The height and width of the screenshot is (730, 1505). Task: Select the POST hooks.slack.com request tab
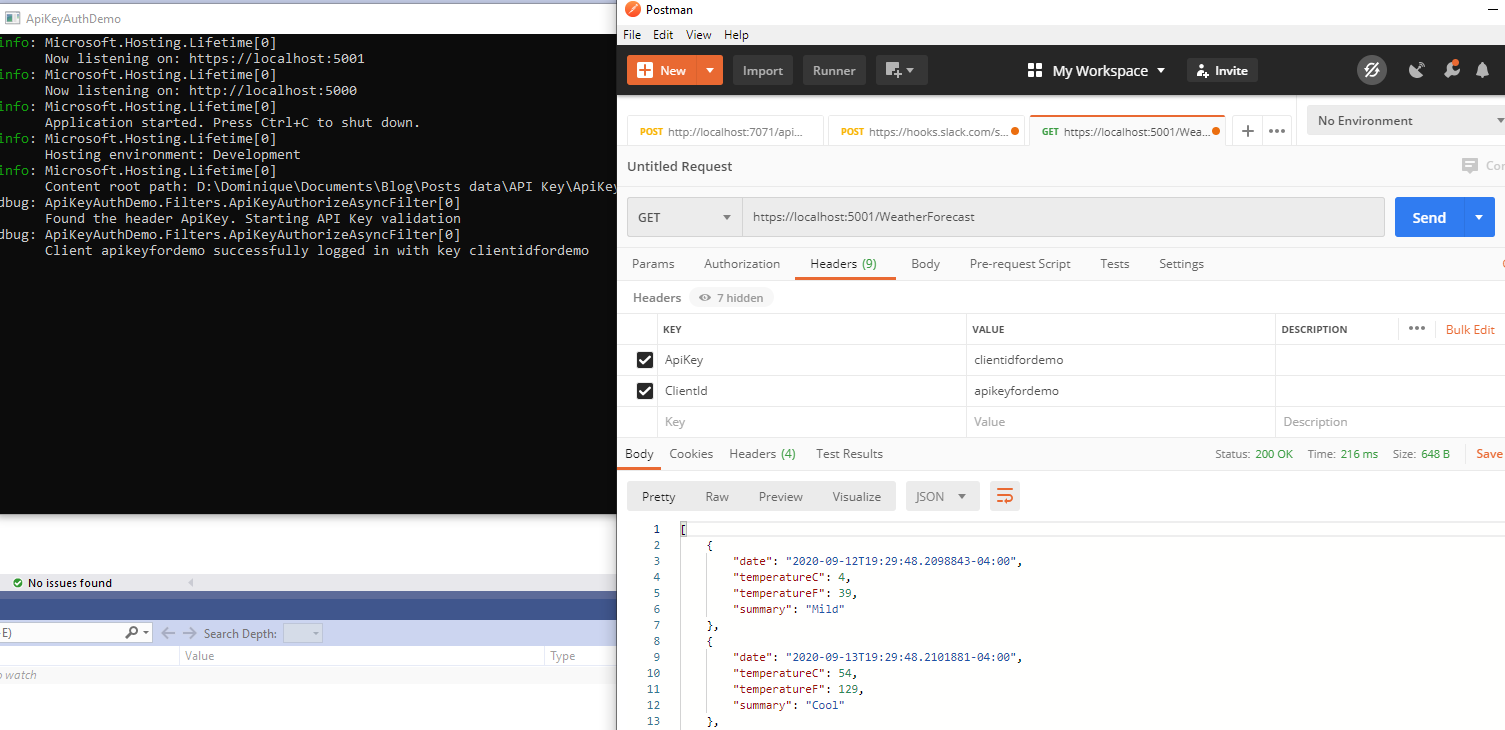(x=926, y=131)
